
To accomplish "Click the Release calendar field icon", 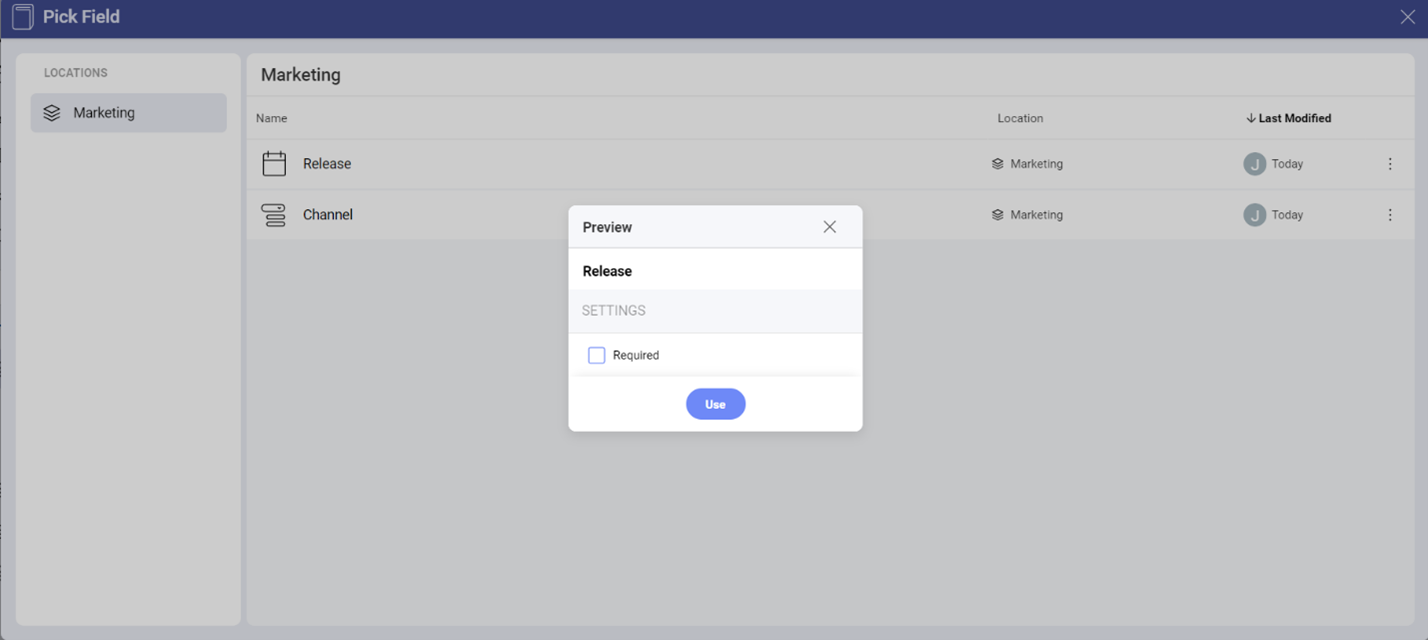I will point(274,164).
